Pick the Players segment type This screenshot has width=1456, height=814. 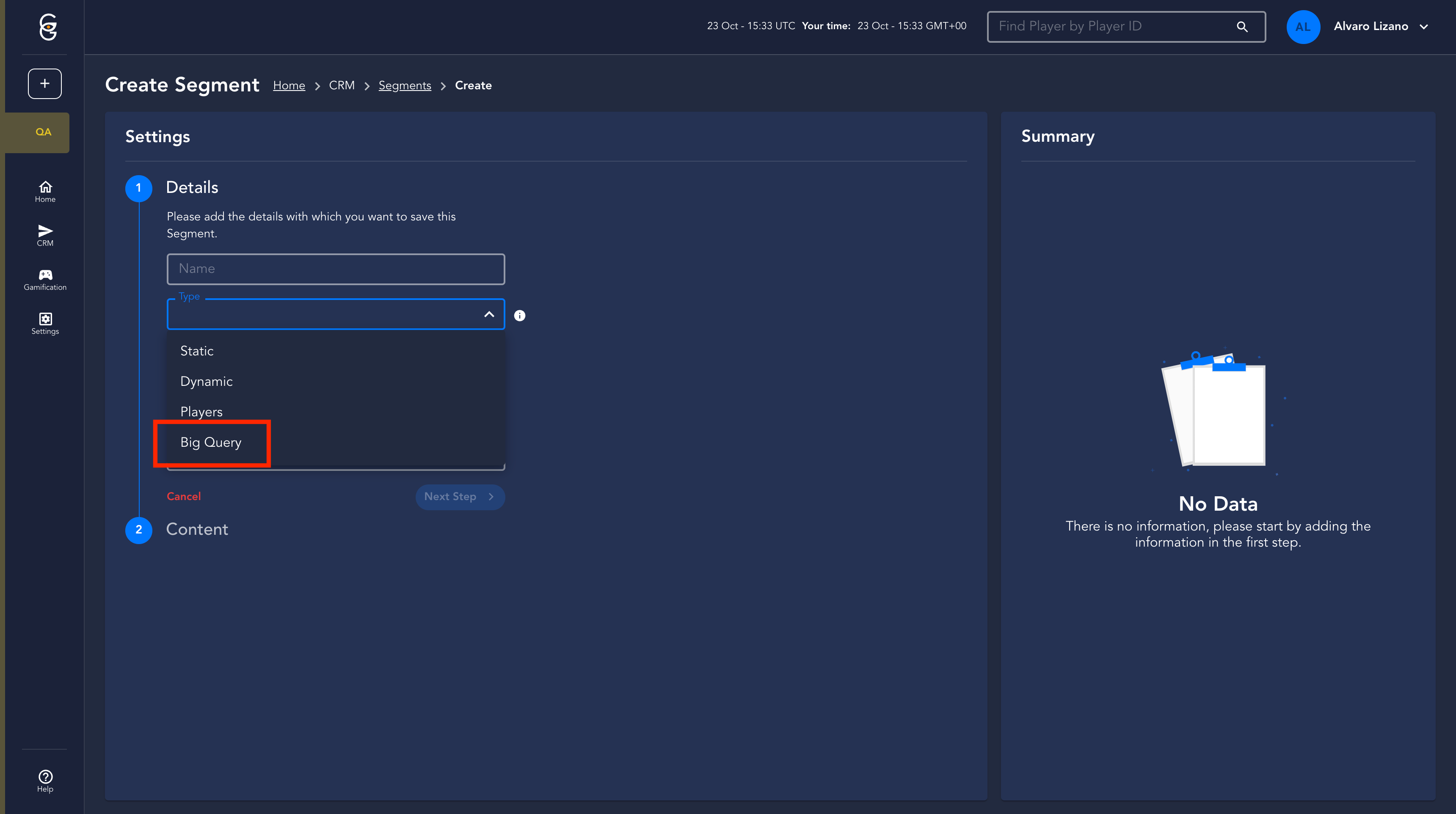[x=201, y=412]
